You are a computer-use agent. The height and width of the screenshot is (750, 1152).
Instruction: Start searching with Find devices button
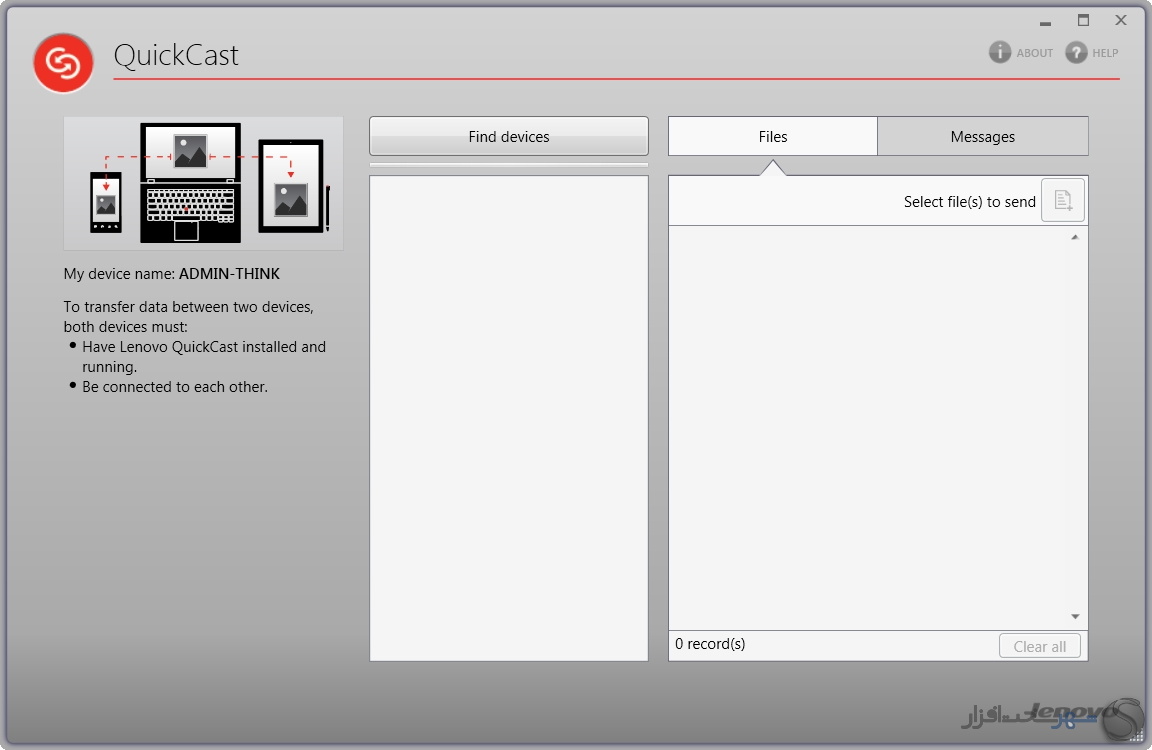pos(508,136)
